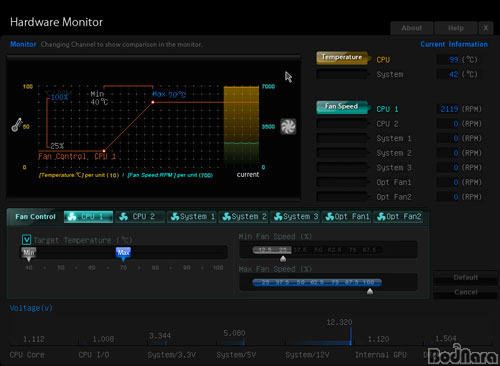The image size is (500, 366).
Task: Click the Max target temperature handle
Action: tap(123, 254)
